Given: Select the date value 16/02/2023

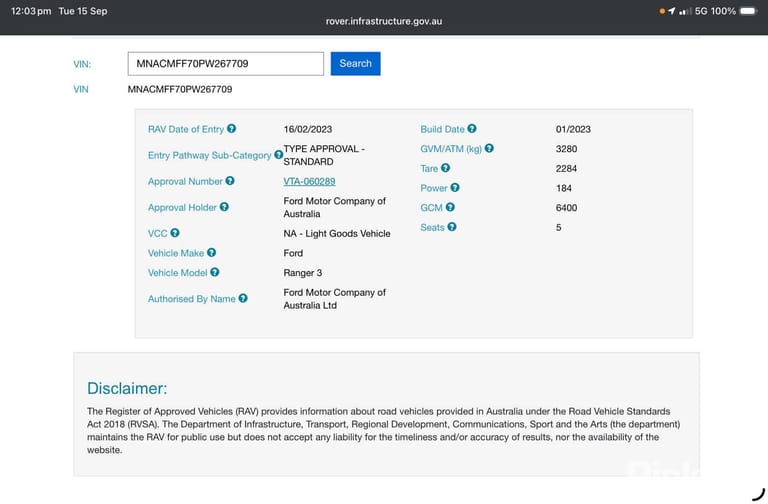Looking at the screenshot, I should (x=308, y=129).
